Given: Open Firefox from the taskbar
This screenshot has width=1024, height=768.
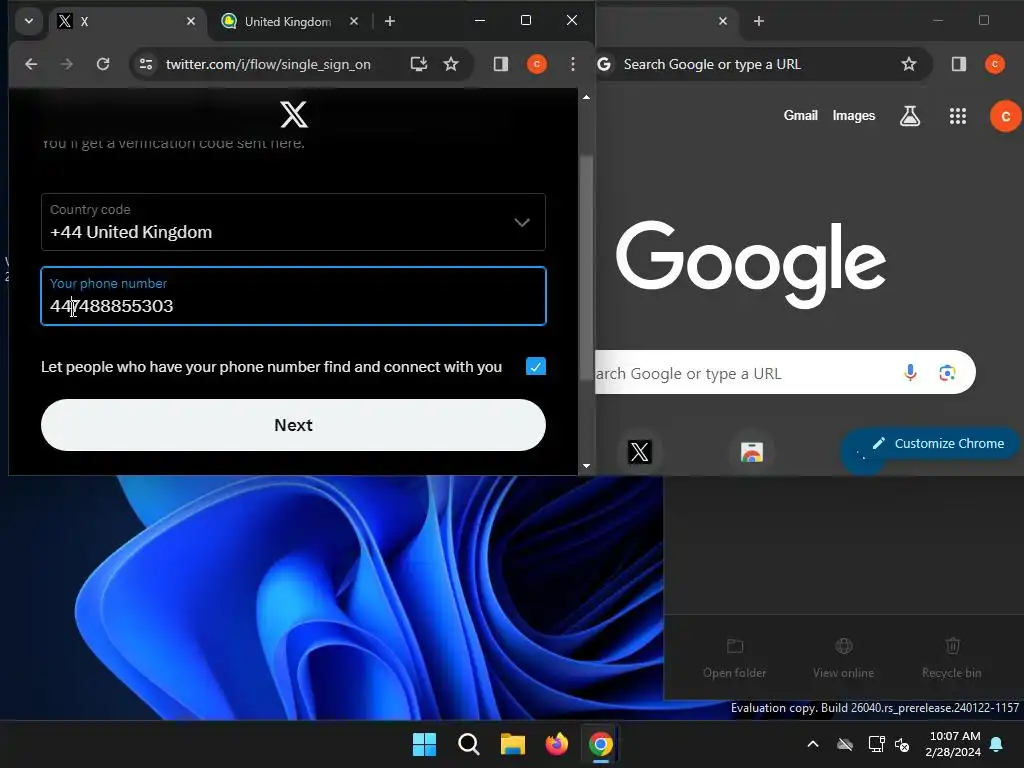Looking at the screenshot, I should [x=556, y=744].
